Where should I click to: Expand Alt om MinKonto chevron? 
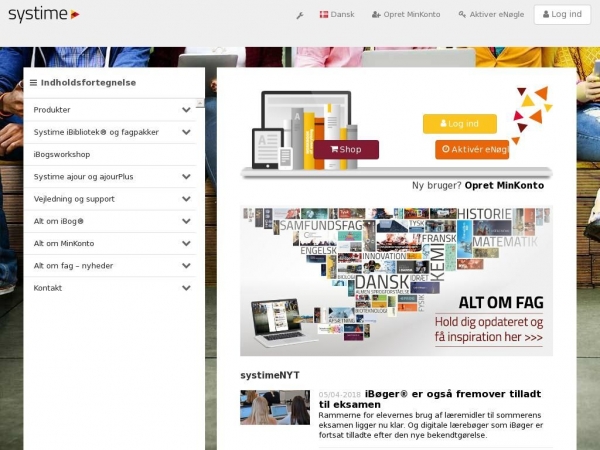coord(186,243)
